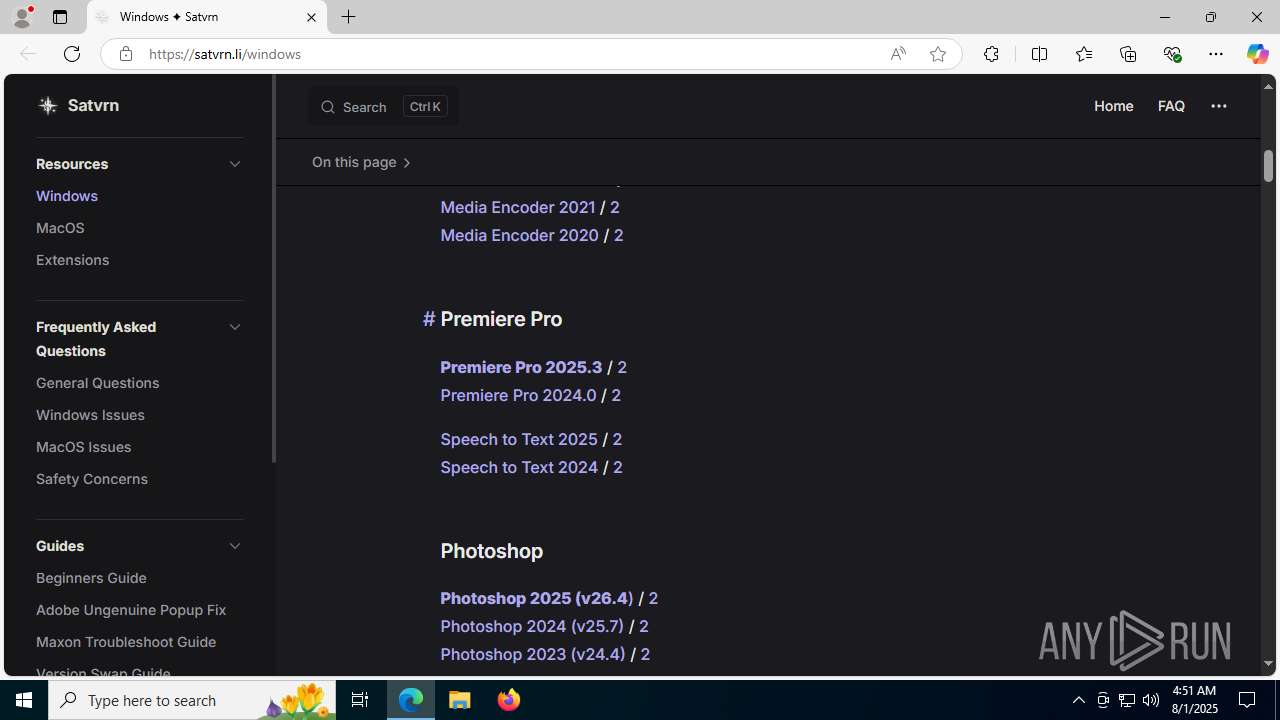Open the notification center icon

tap(1248, 700)
